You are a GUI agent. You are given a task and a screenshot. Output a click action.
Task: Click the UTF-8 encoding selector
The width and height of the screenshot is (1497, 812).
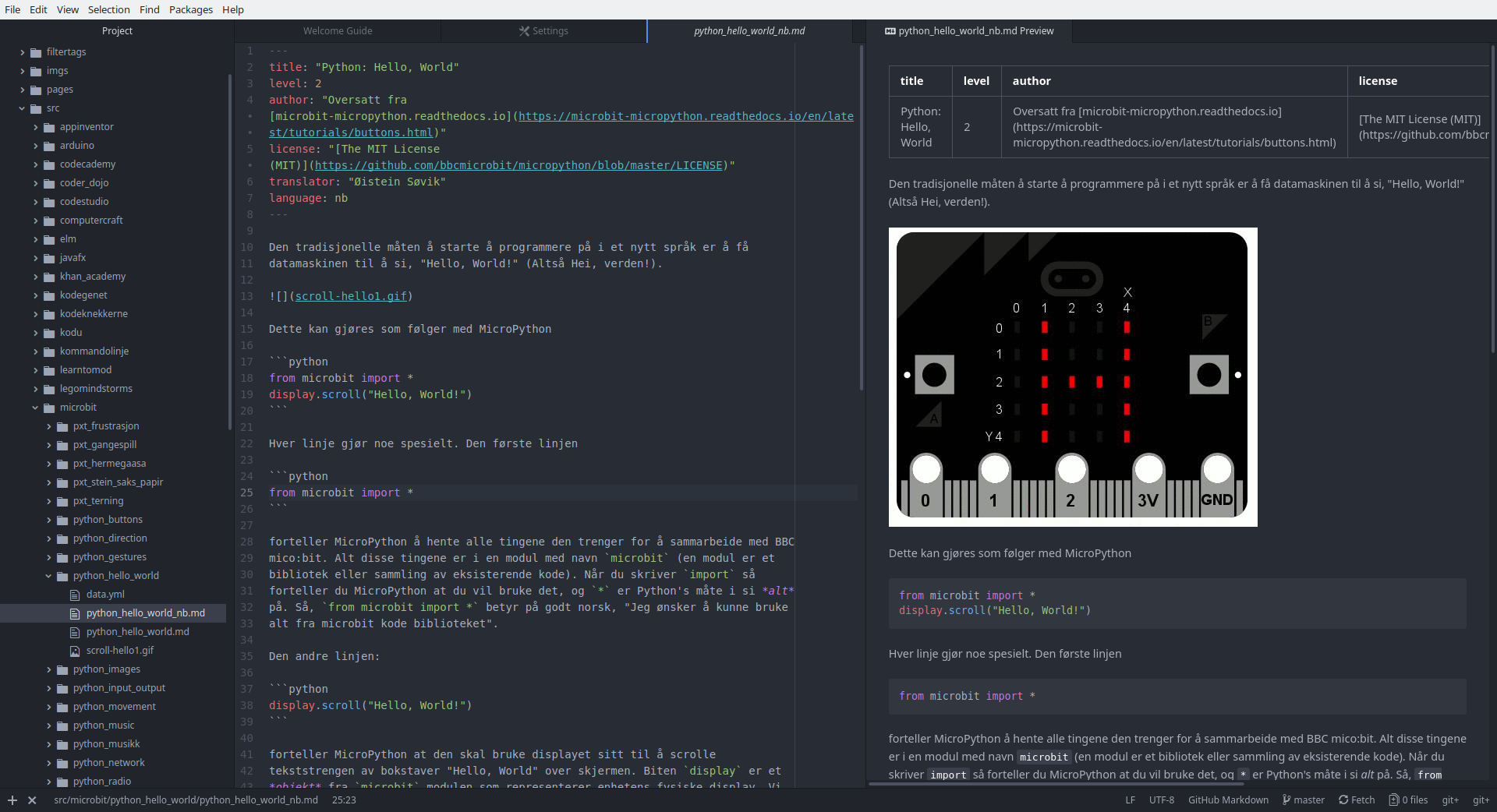point(1161,800)
